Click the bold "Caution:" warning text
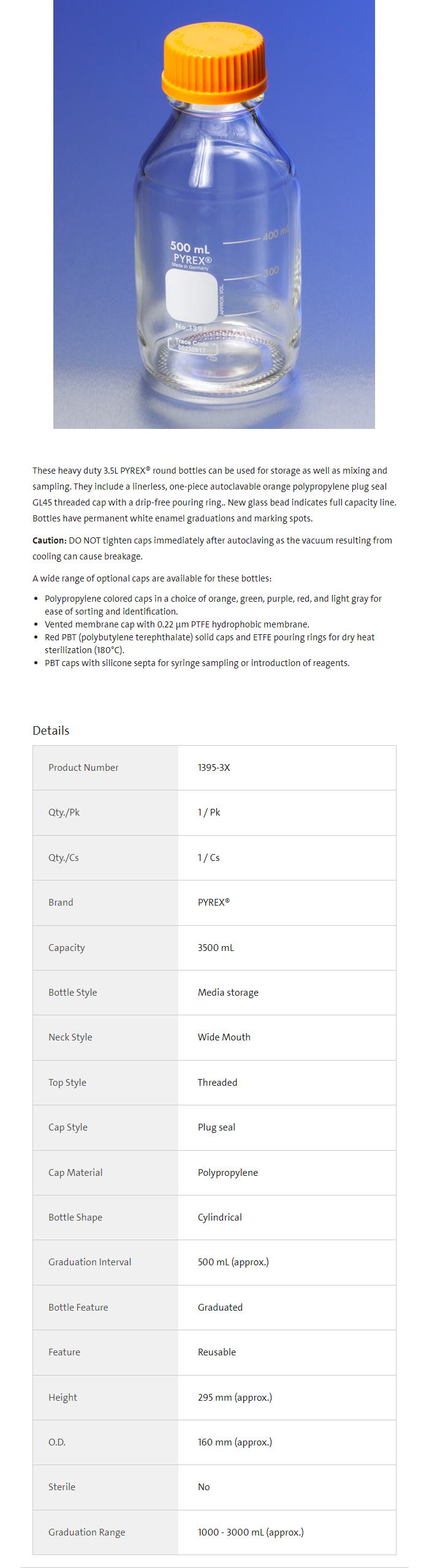Viewport: 429px width, 1568px height. point(50,540)
